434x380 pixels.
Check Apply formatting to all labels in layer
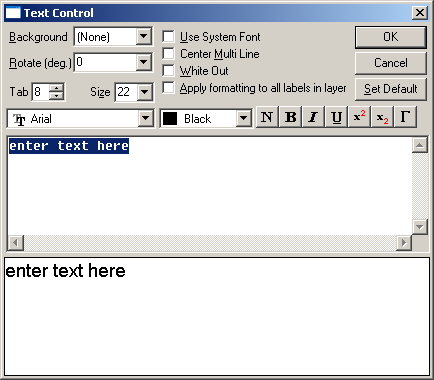tap(168, 88)
